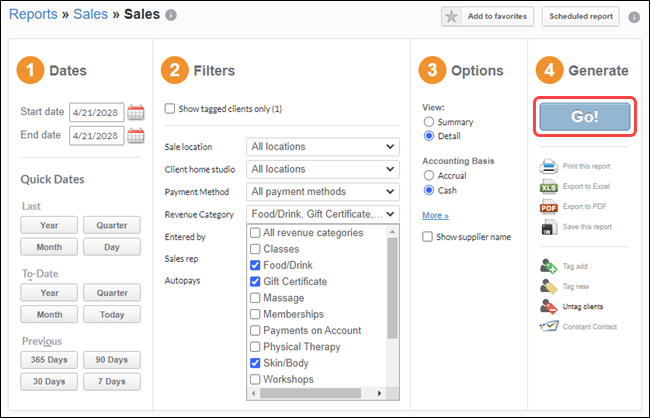Check the Classes revenue category
Image resolution: width=650 pixels, height=418 pixels.
click(255, 249)
